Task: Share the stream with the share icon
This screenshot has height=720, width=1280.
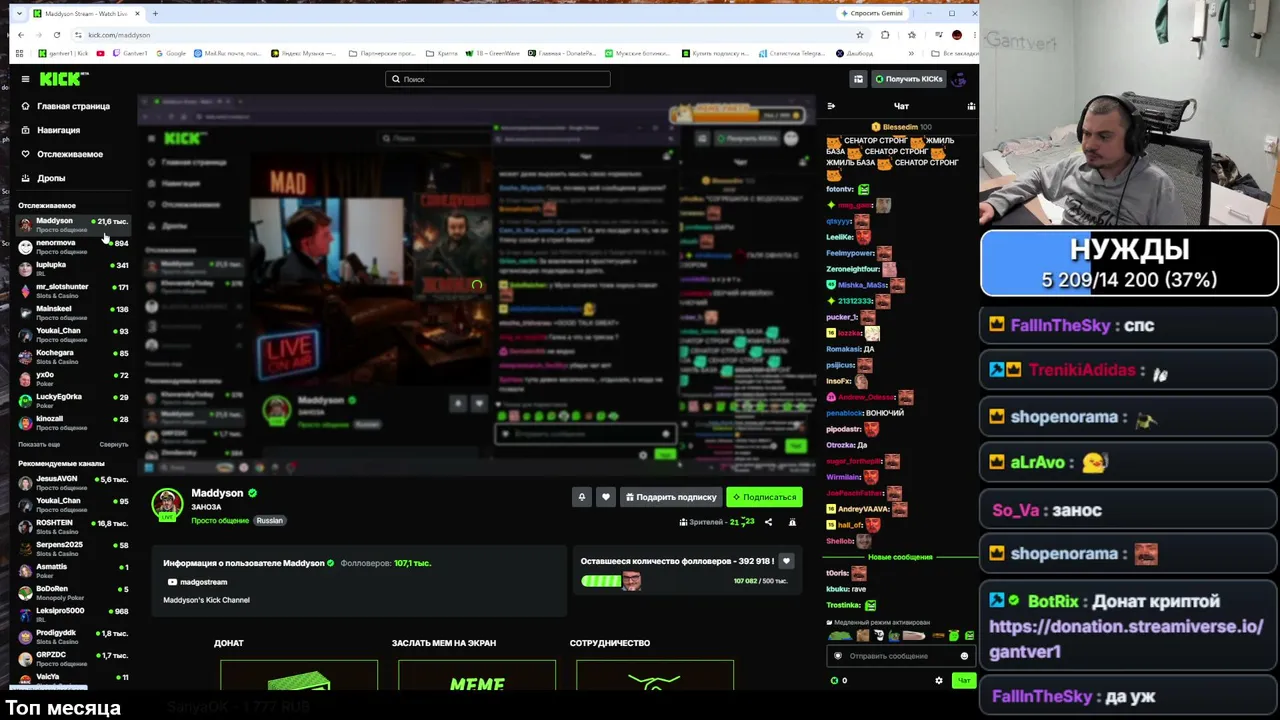Action: [x=768, y=522]
